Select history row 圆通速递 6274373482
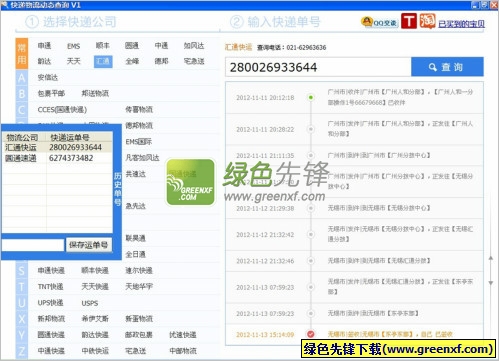 57,158
